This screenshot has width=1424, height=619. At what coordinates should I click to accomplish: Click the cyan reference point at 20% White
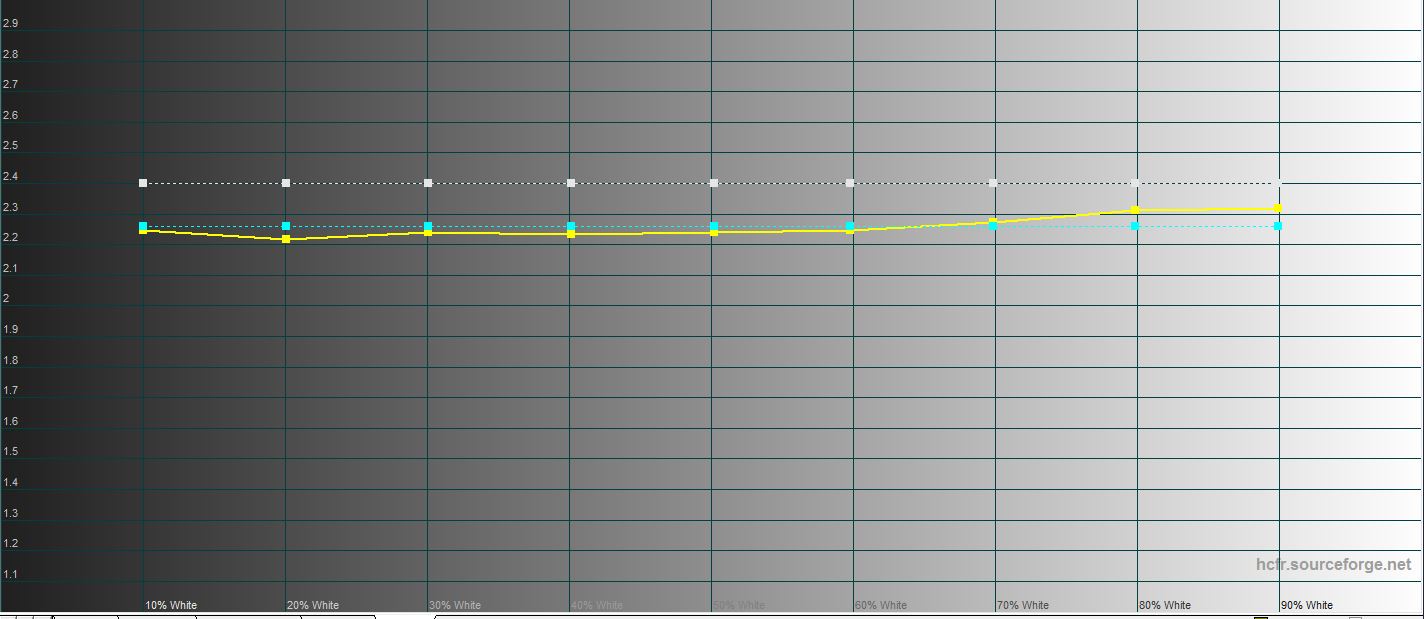[286, 226]
